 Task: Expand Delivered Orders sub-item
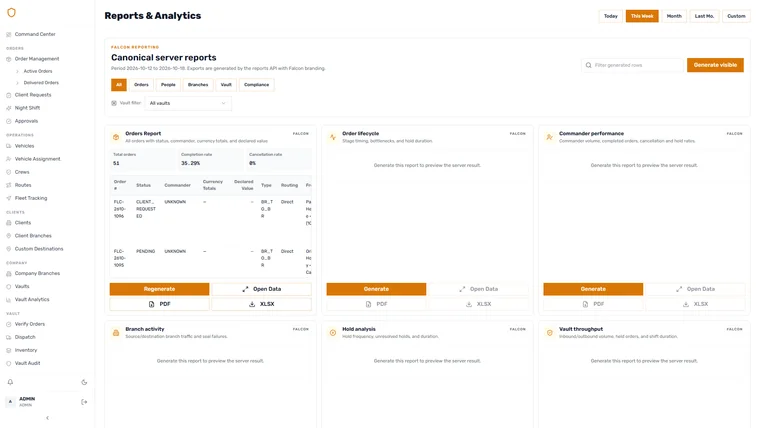click(x=41, y=83)
